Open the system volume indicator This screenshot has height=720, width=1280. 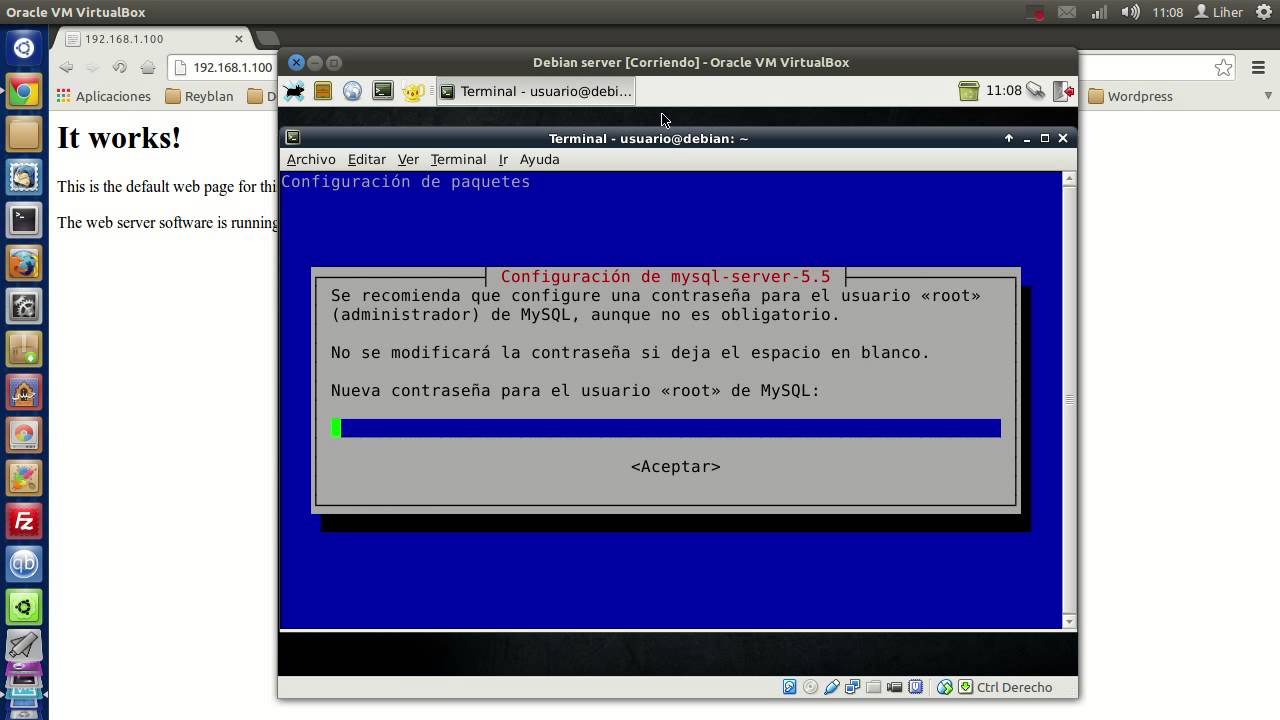(1130, 12)
